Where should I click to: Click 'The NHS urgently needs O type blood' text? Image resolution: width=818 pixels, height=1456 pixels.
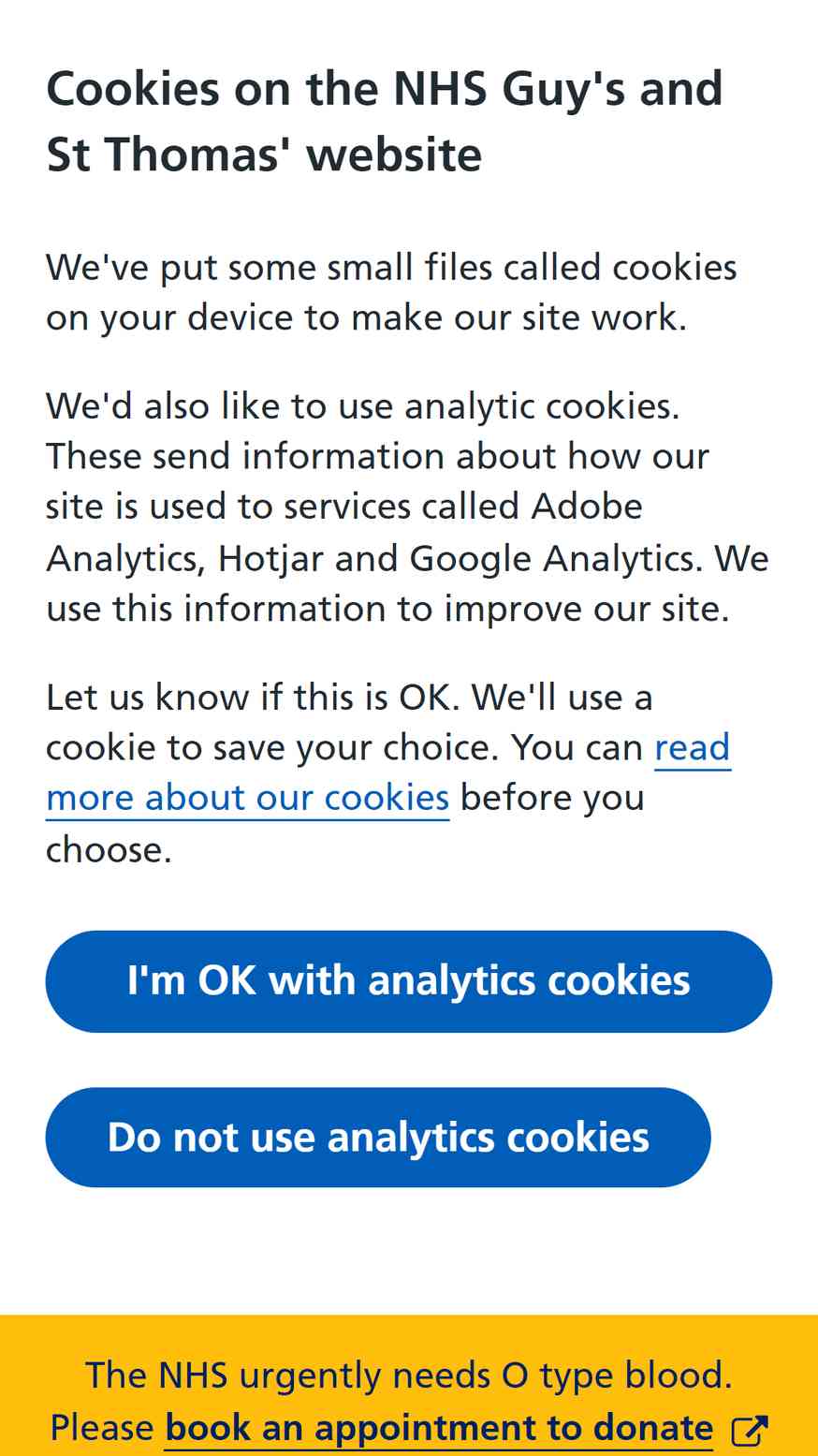(409, 1375)
